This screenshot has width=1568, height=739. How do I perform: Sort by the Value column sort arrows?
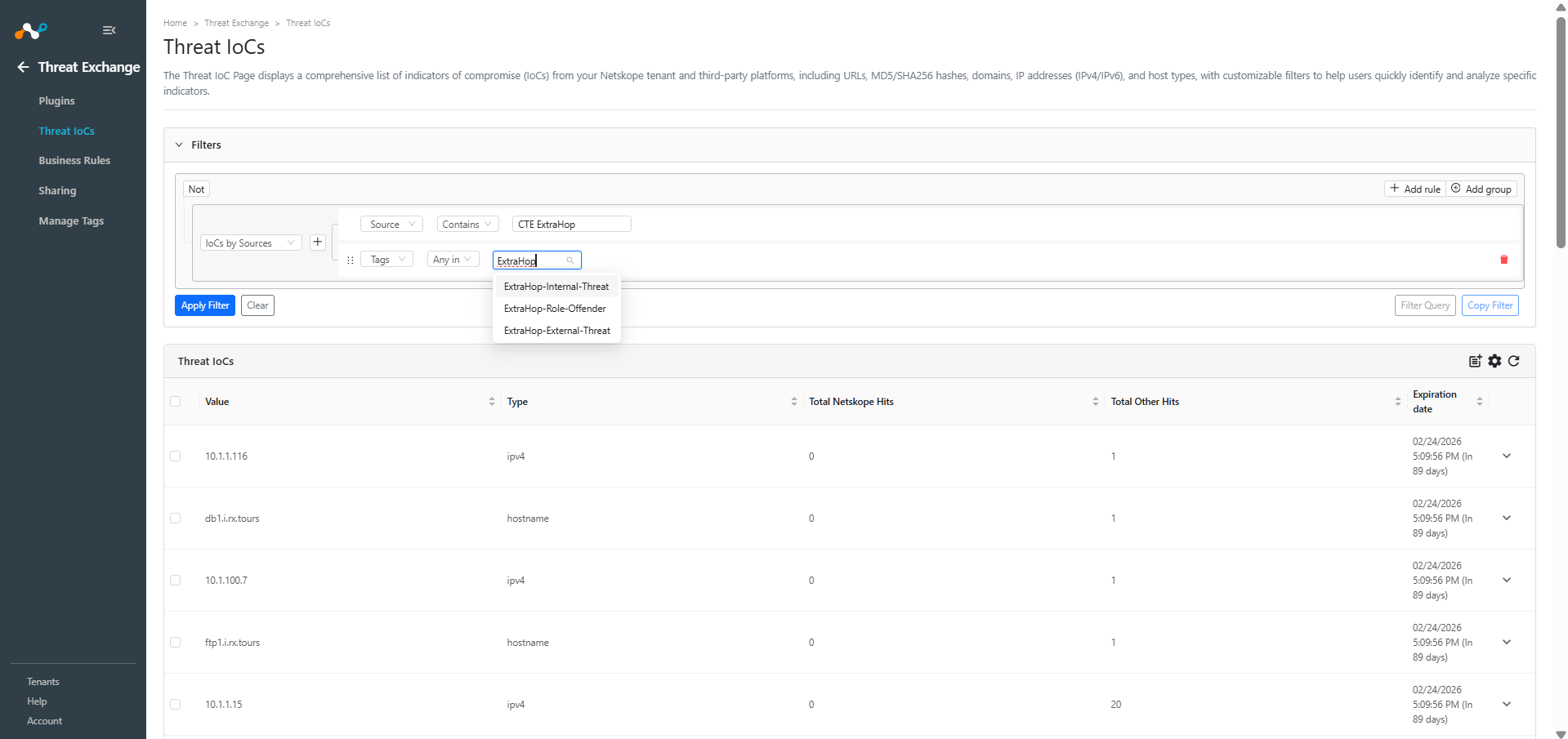click(492, 402)
